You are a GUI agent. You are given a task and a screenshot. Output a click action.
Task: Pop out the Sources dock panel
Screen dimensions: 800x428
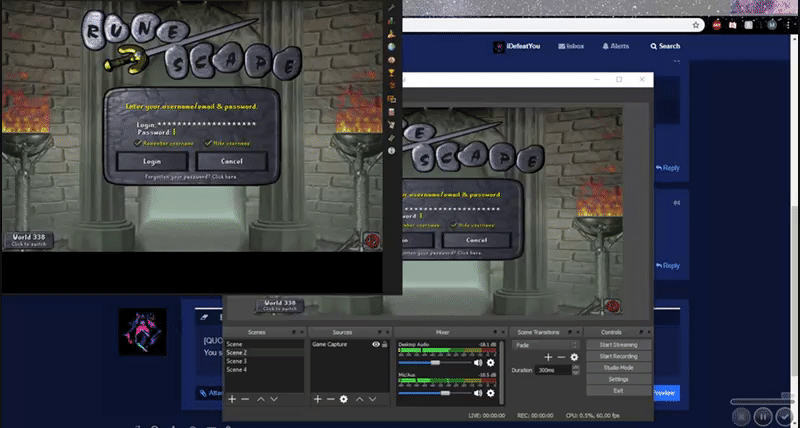point(380,332)
